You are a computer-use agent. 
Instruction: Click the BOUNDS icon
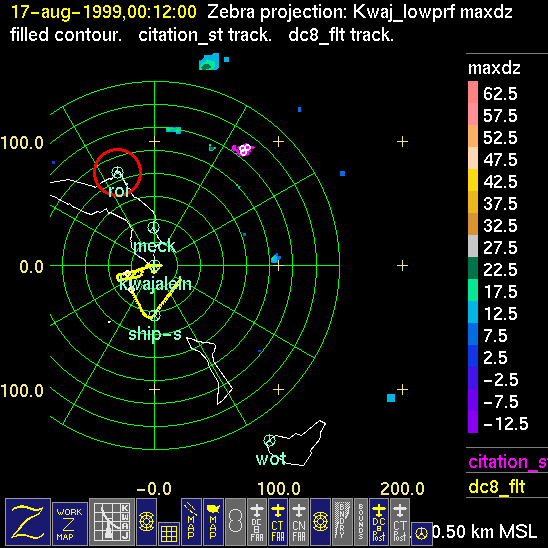coord(361,522)
